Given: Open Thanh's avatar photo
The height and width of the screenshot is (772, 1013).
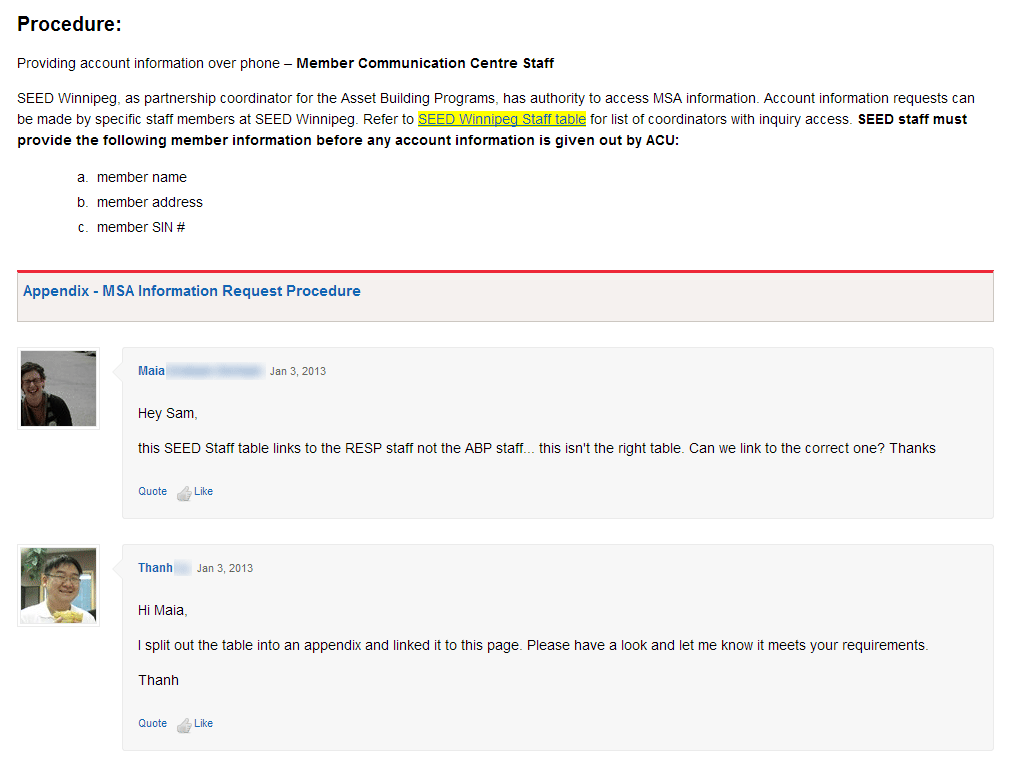Looking at the screenshot, I should click(58, 585).
